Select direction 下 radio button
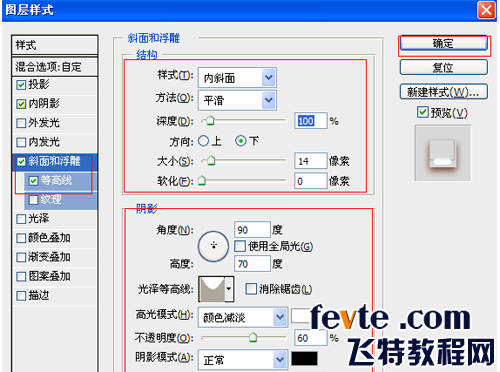Viewport: 500px width, 372px height. point(241,141)
